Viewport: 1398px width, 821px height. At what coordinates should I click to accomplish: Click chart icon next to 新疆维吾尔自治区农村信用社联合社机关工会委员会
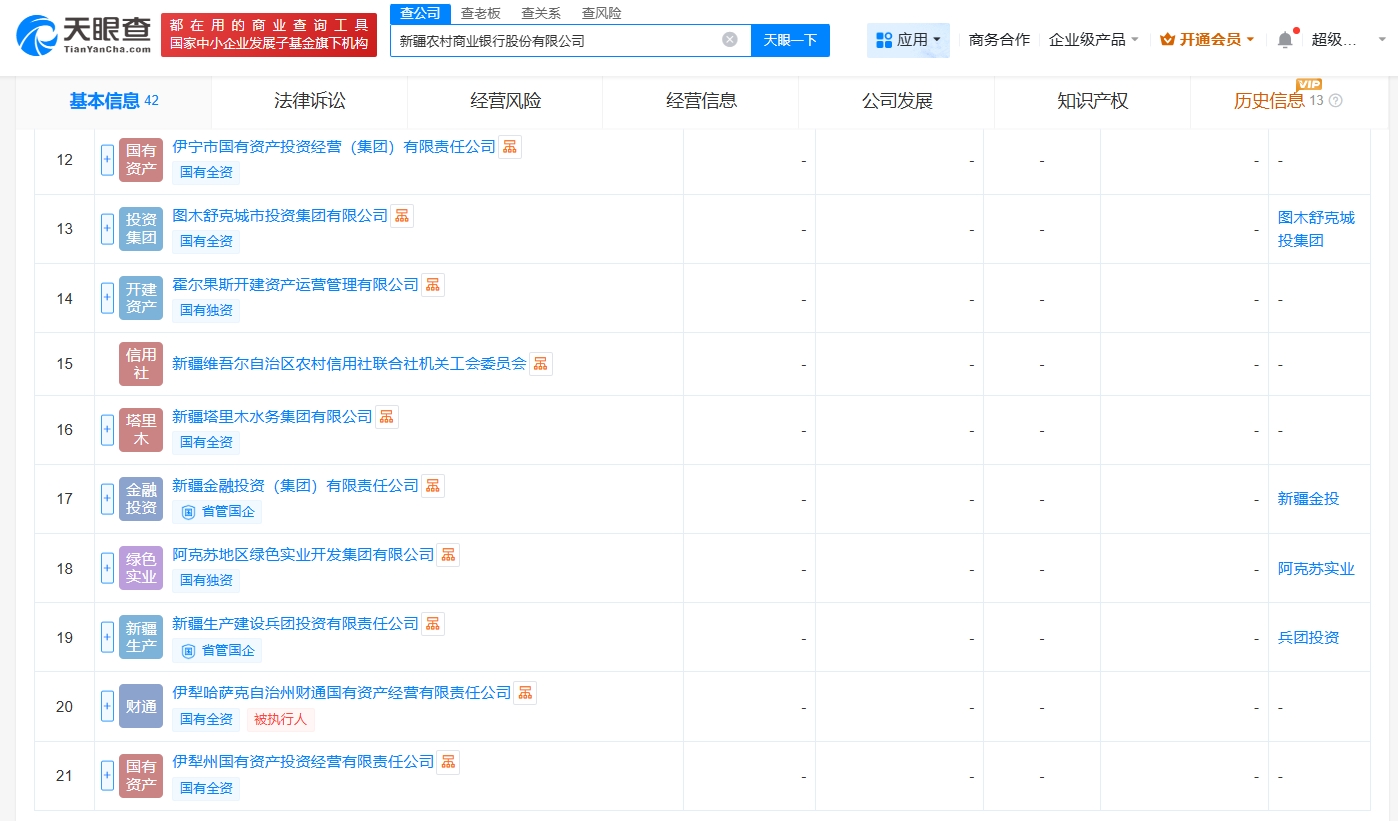pos(540,364)
